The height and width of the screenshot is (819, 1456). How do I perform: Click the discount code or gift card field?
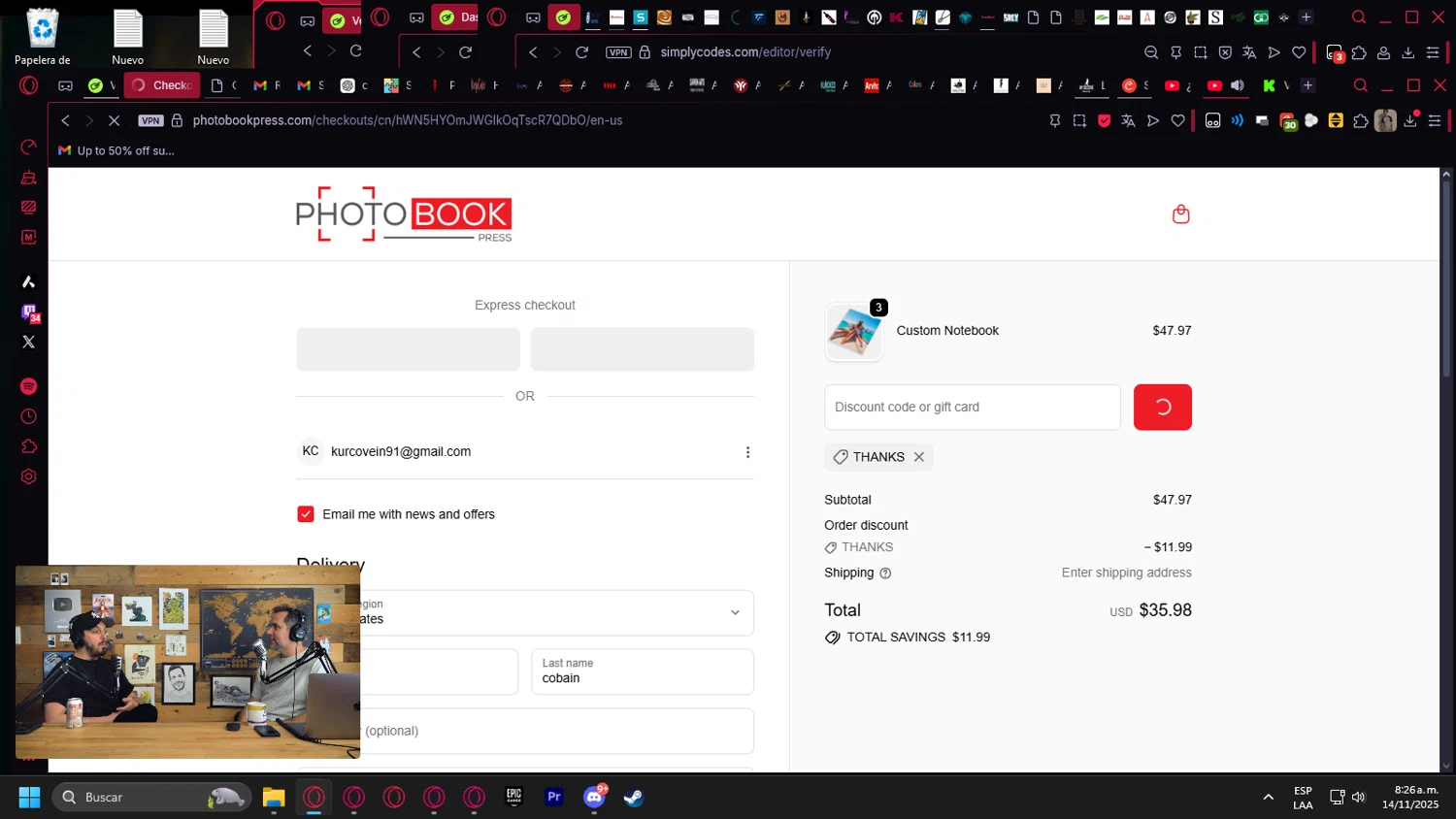pos(972,408)
